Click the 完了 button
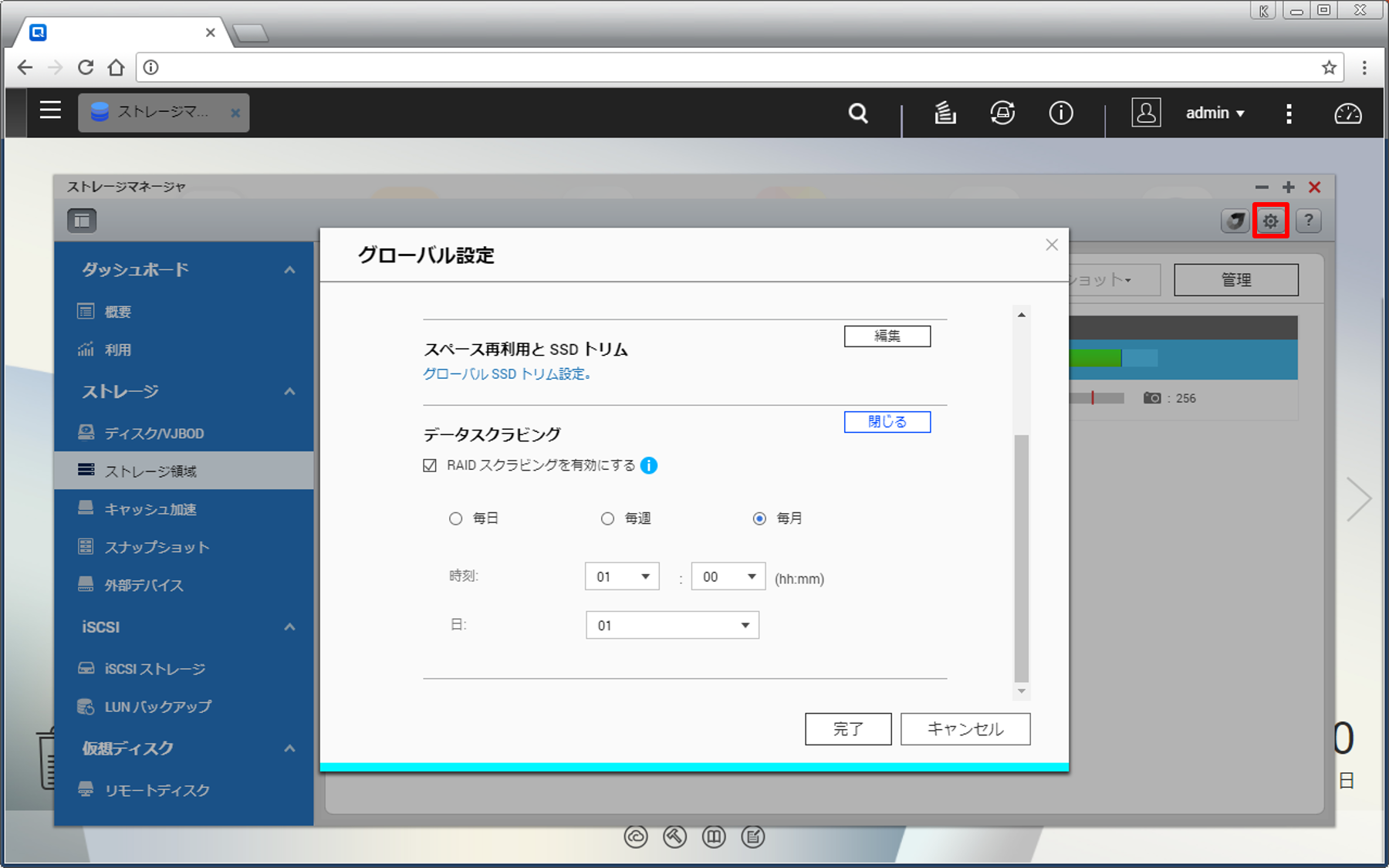The width and height of the screenshot is (1389, 868). point(847,728)
